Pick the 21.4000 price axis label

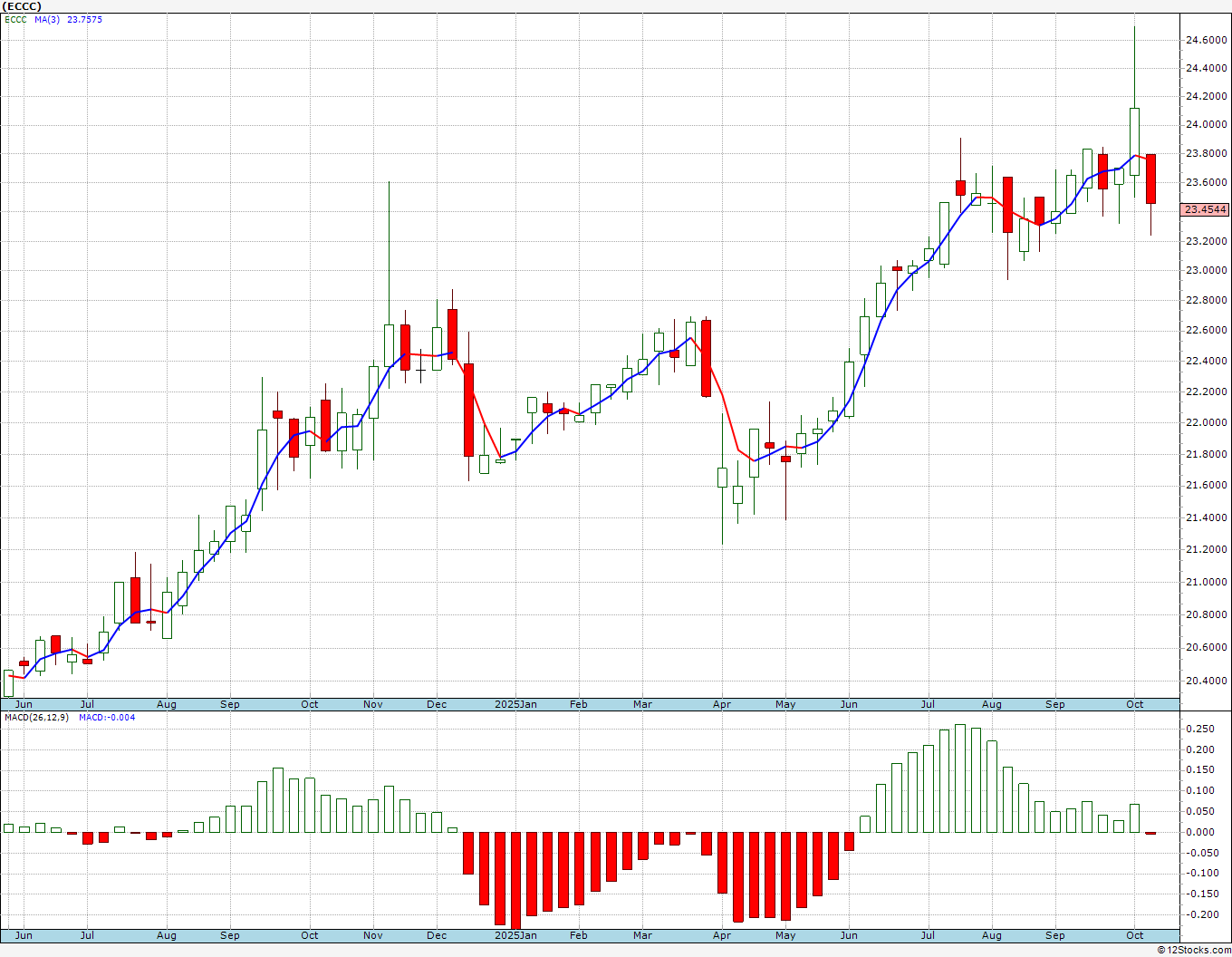click(x=1206, y=517)
